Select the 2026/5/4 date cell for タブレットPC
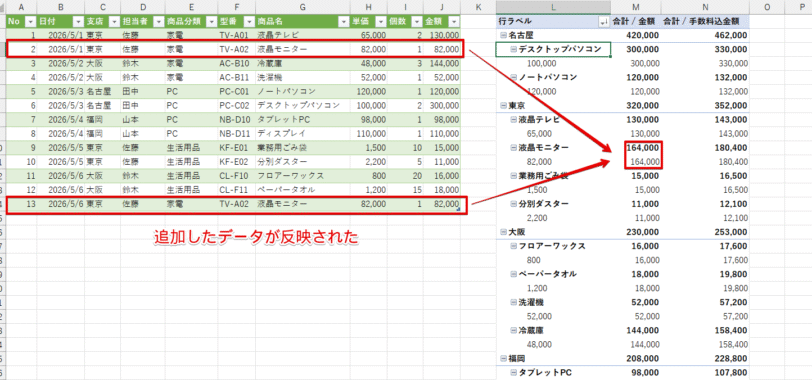Image resolution: width=812 pixels, height=380 pixels. point(61,120)
